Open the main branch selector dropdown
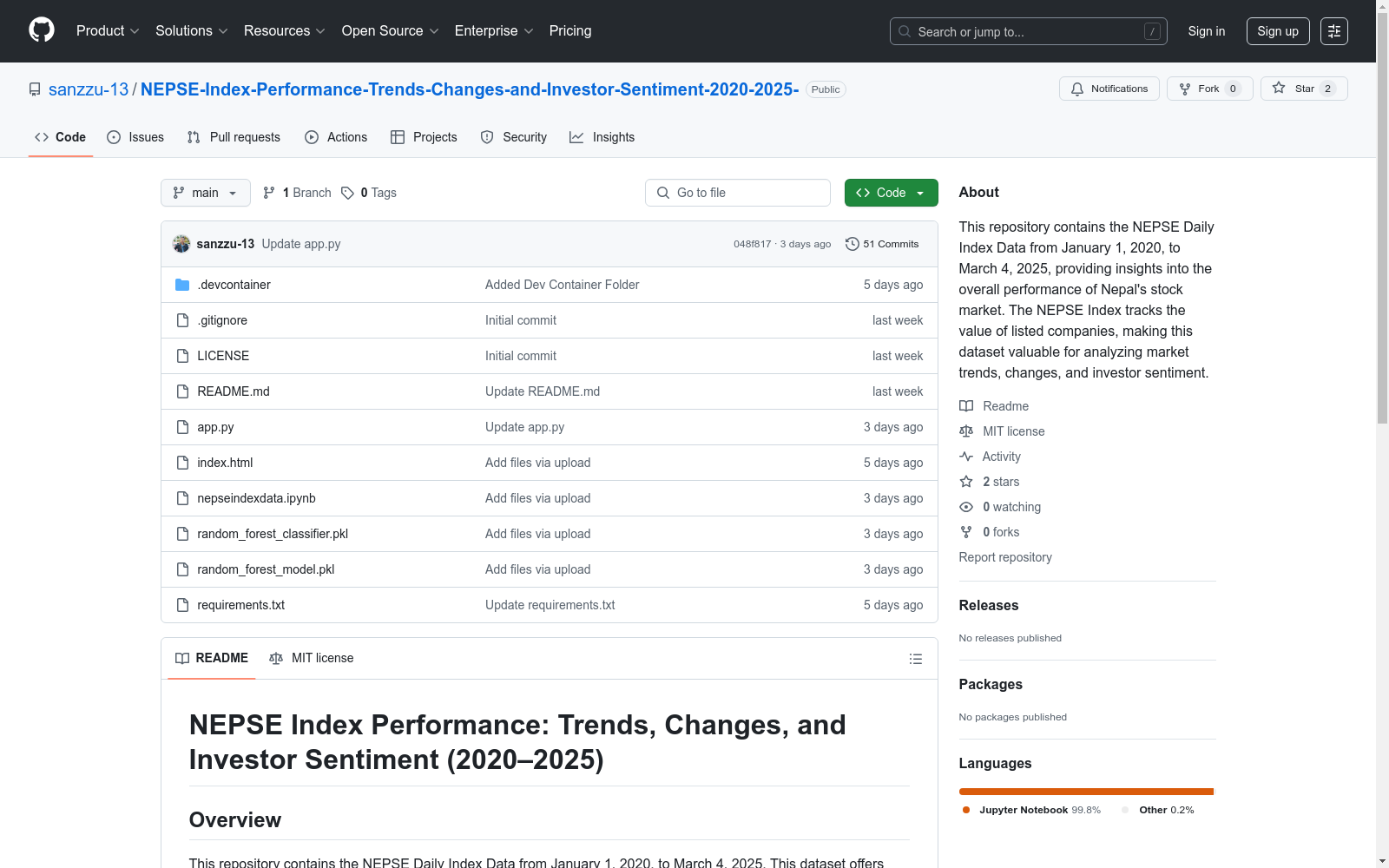This screenshot has width=1389, height=868. point(206,193)
